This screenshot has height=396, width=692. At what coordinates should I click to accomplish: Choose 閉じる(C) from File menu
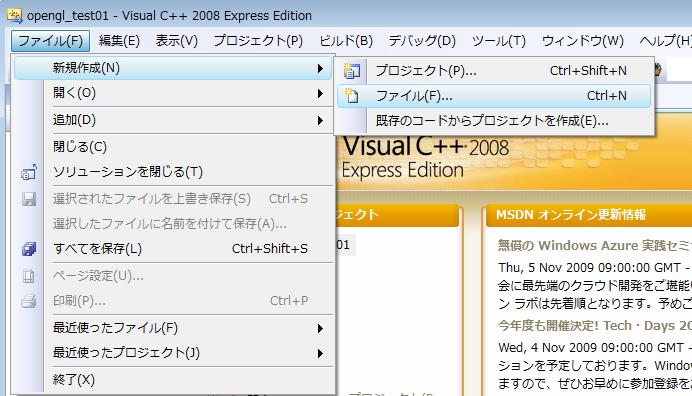173,147
